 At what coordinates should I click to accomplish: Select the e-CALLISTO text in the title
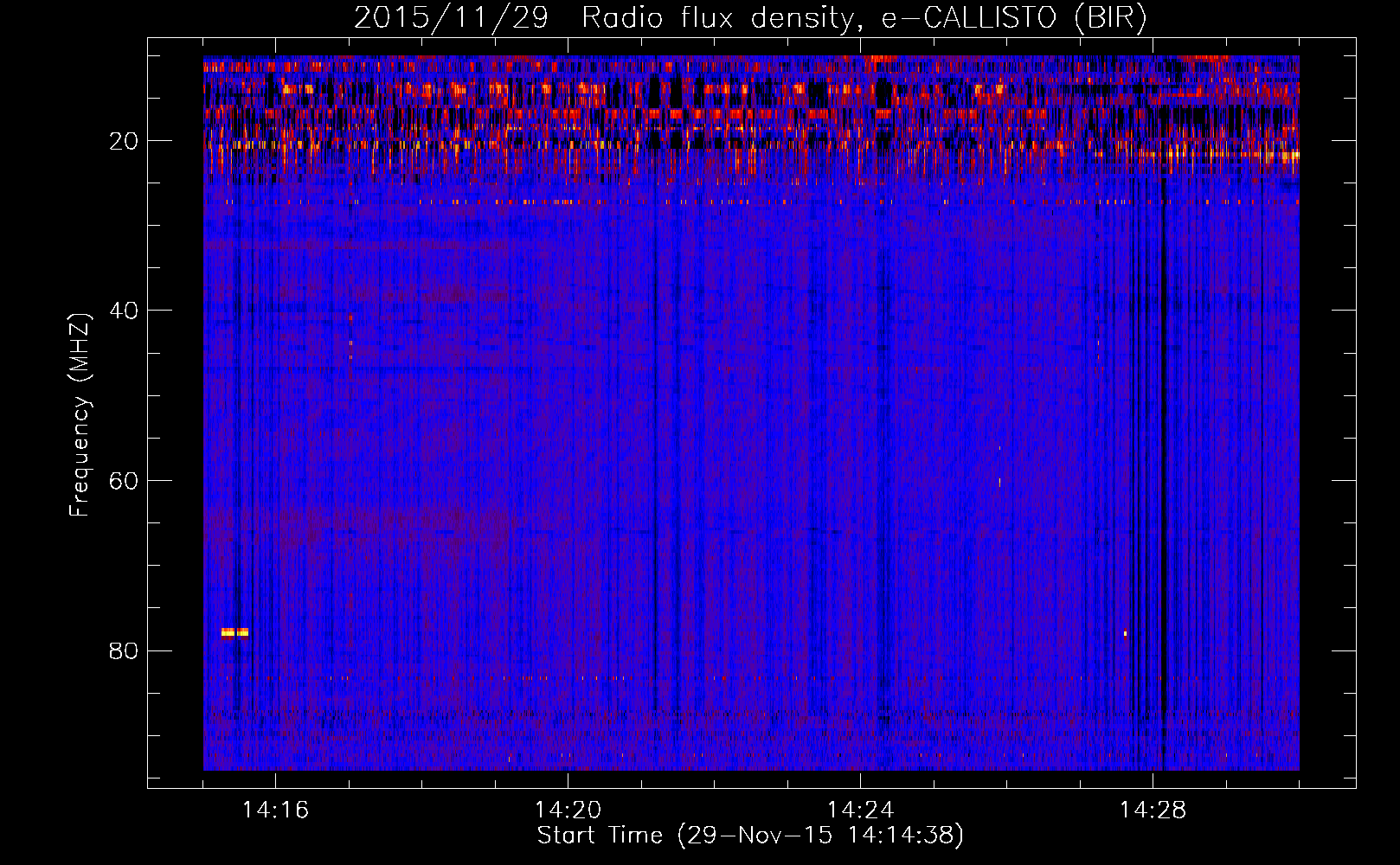click(969, 18)
